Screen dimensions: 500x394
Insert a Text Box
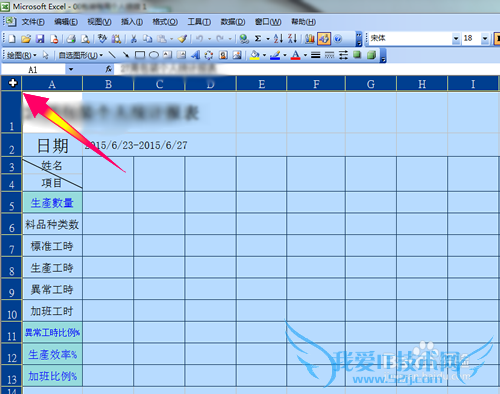167,55
